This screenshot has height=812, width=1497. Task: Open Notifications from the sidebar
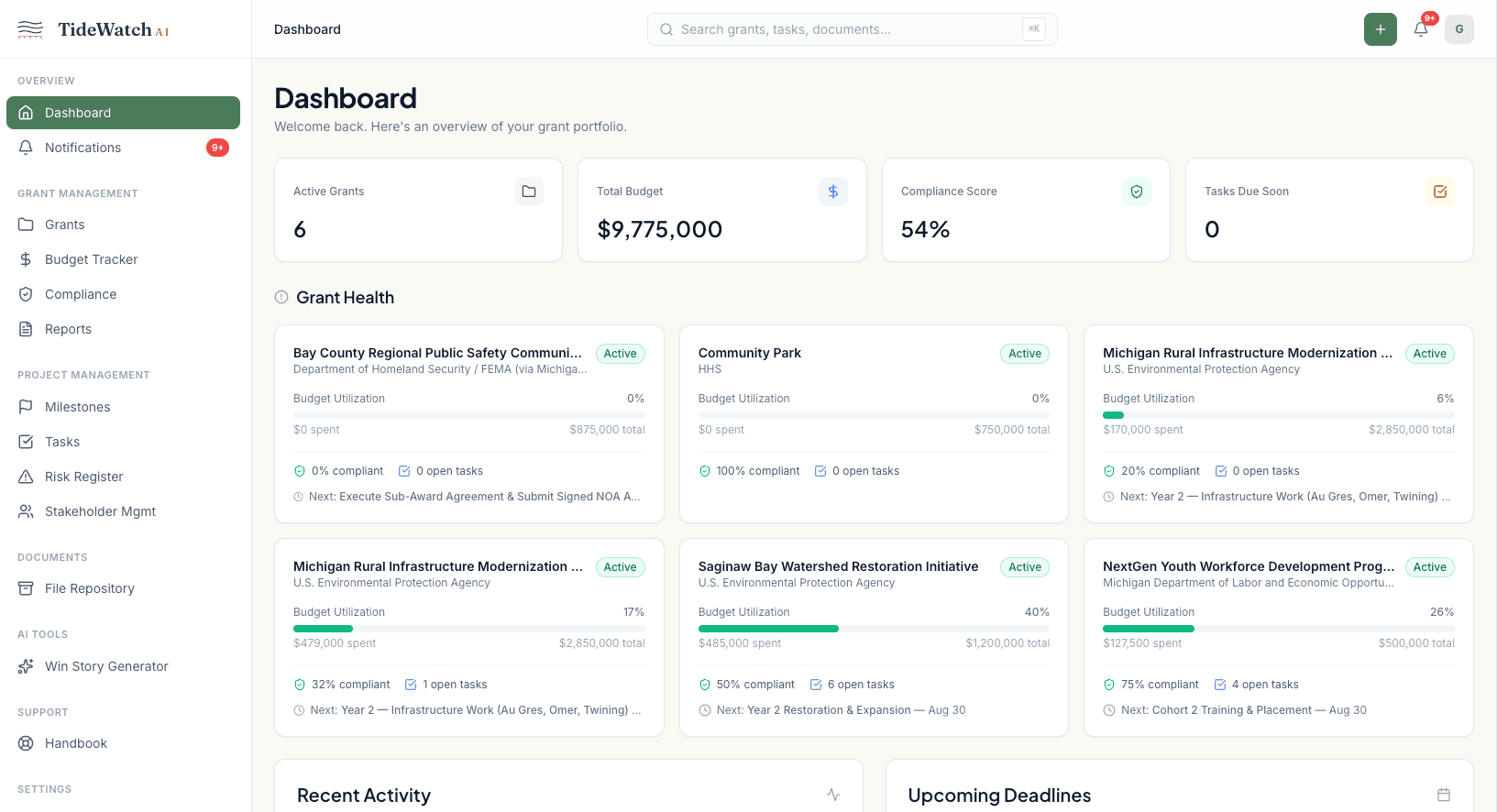click(x=123, y=148)
